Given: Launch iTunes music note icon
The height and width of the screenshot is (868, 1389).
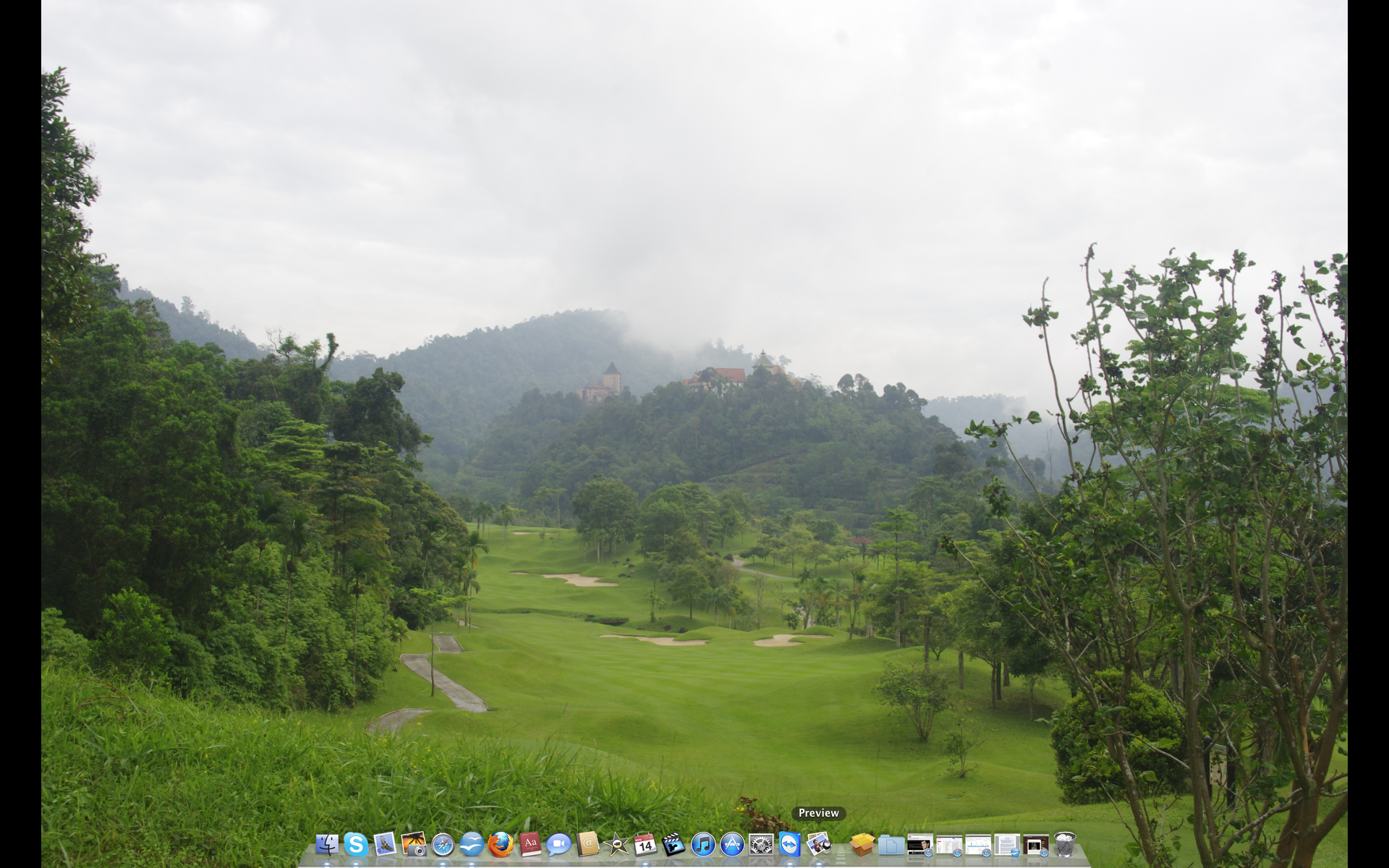Looking at the screenshot, I should point(703,844).
